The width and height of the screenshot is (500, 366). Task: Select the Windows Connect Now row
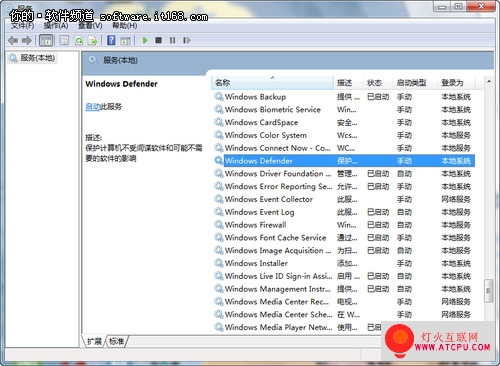pos(344,148)
